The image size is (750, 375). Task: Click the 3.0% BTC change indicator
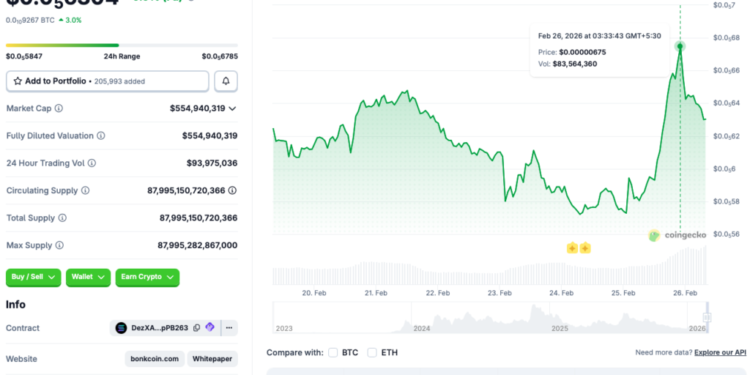[x=70, y=20]
